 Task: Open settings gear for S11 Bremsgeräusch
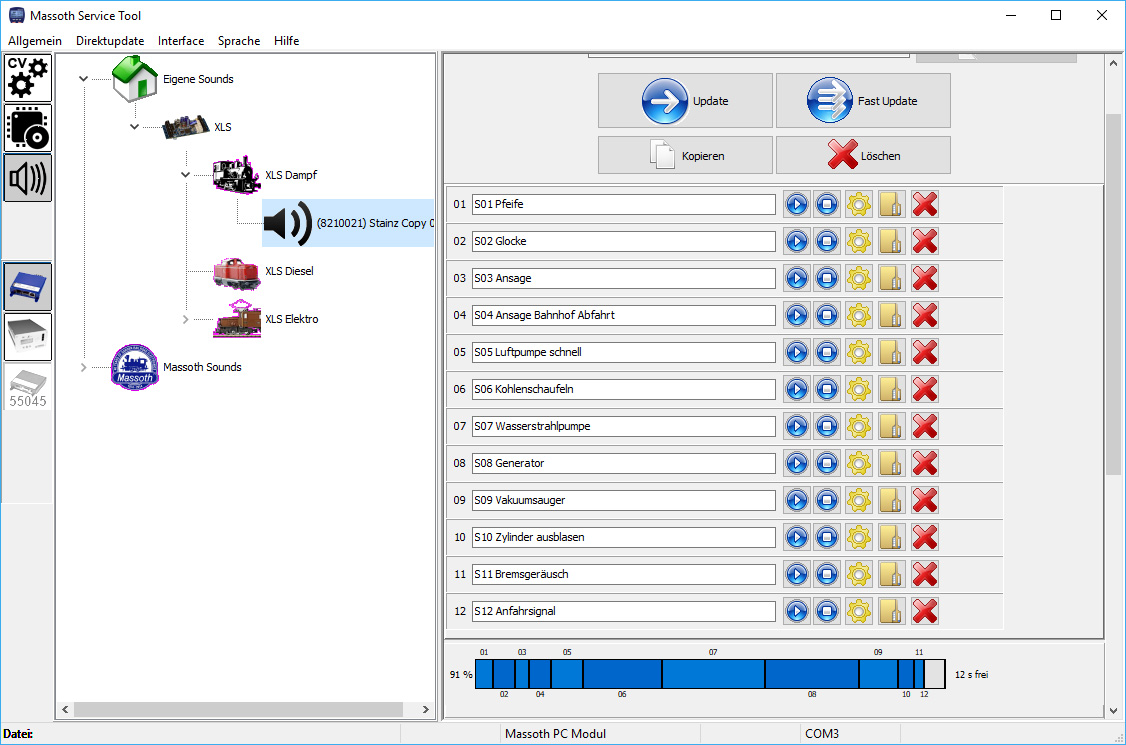[x=858, y=574]
